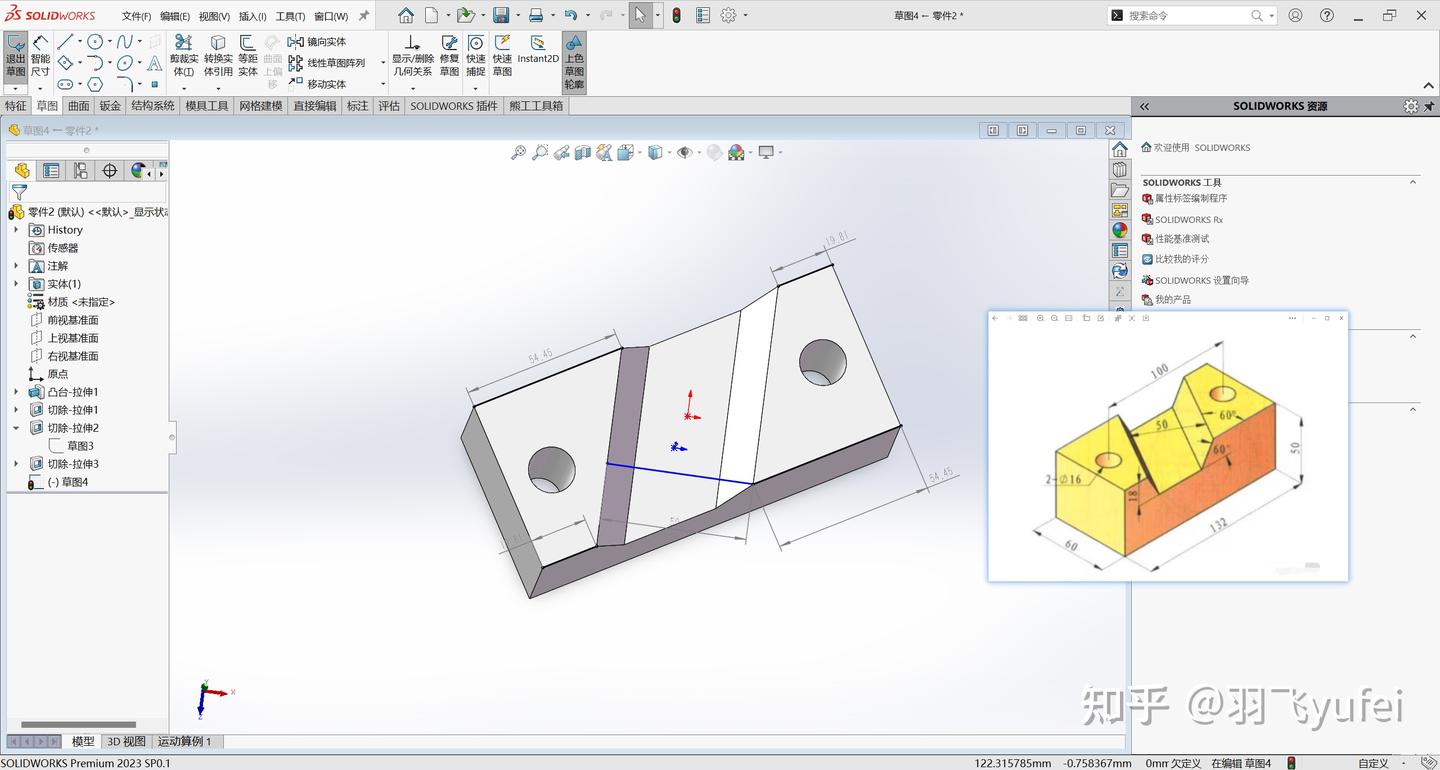
Task: Open the DimXpertManager crosshair tab icon
Action: [x=110, y=171]
